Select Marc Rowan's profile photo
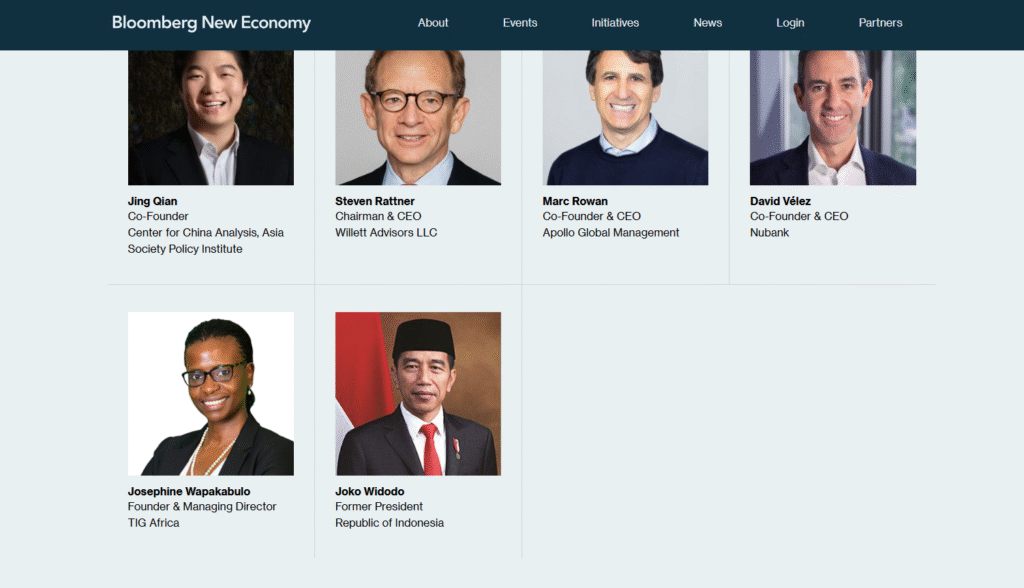1024x588 pixels. [625, 117]
